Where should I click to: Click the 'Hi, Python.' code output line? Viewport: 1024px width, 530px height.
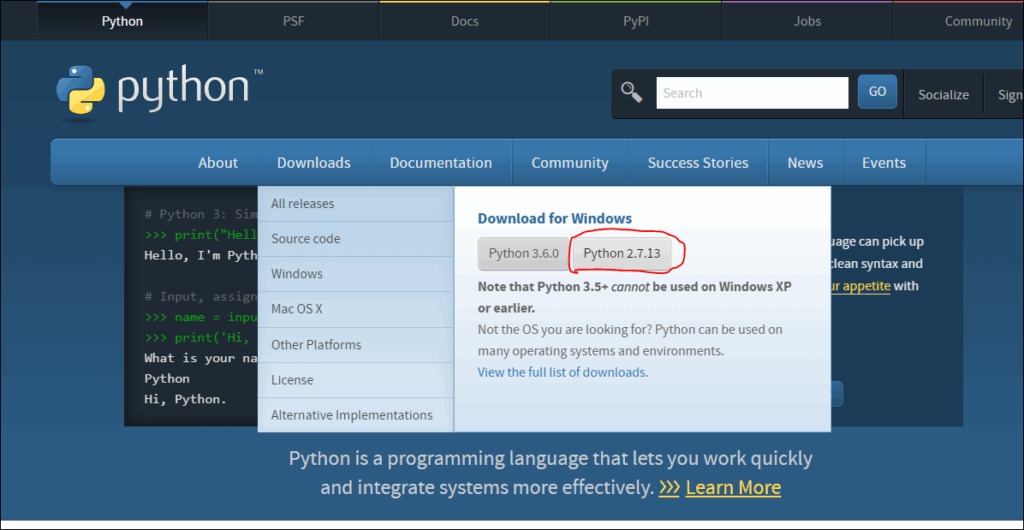[185, 399]
